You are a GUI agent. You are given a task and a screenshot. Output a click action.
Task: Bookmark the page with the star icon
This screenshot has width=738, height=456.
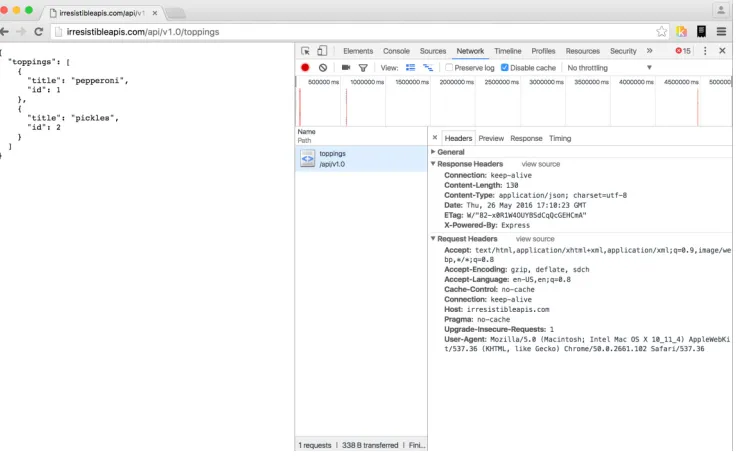661,32
